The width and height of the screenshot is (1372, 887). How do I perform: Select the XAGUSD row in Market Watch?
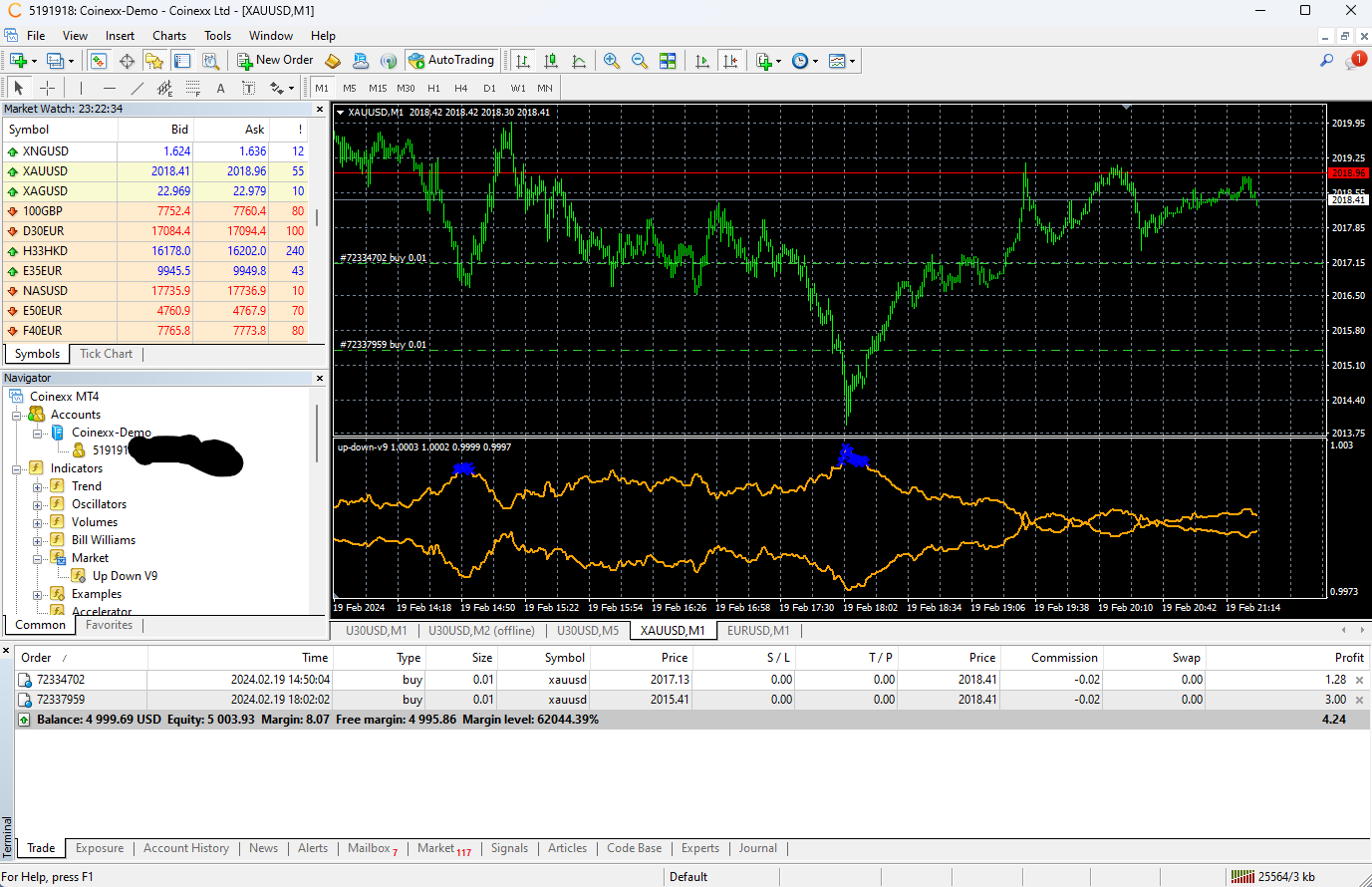(45, 191)
